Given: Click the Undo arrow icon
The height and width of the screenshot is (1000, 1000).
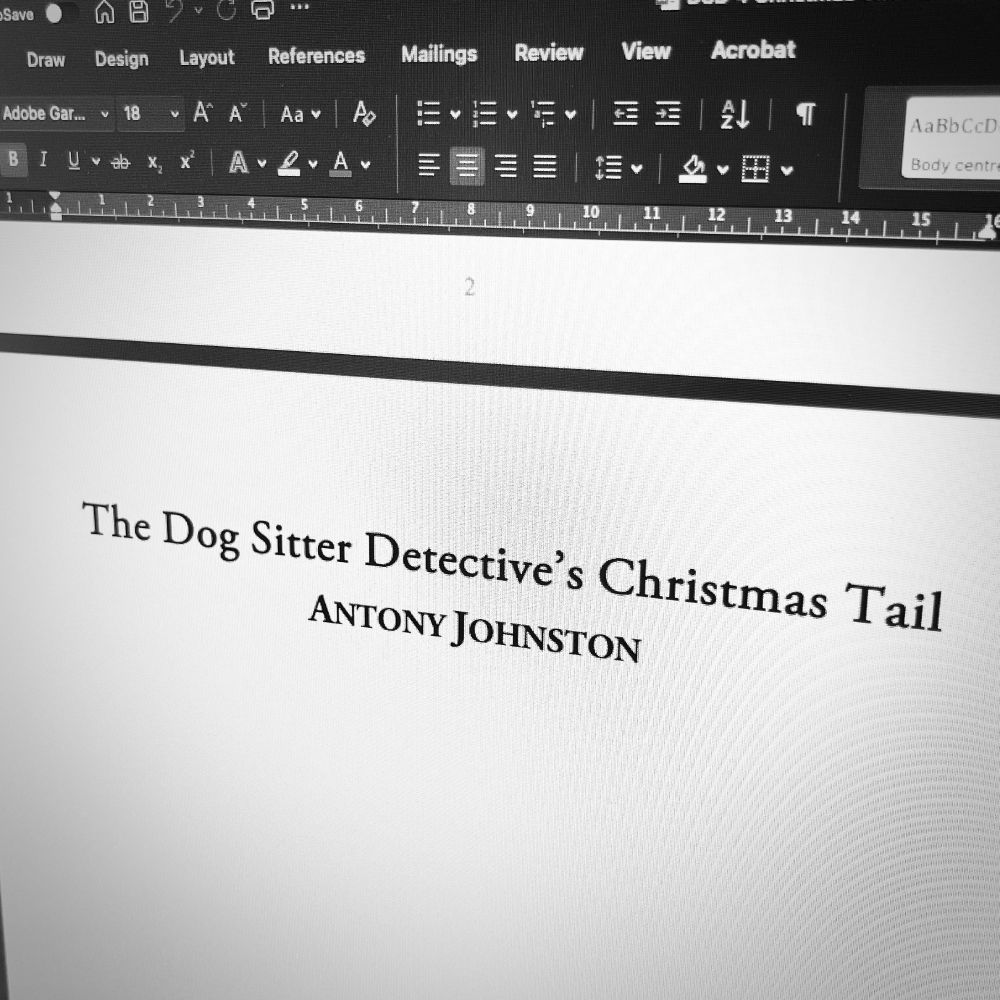Looking at the screenshot, I should (173, 11).
